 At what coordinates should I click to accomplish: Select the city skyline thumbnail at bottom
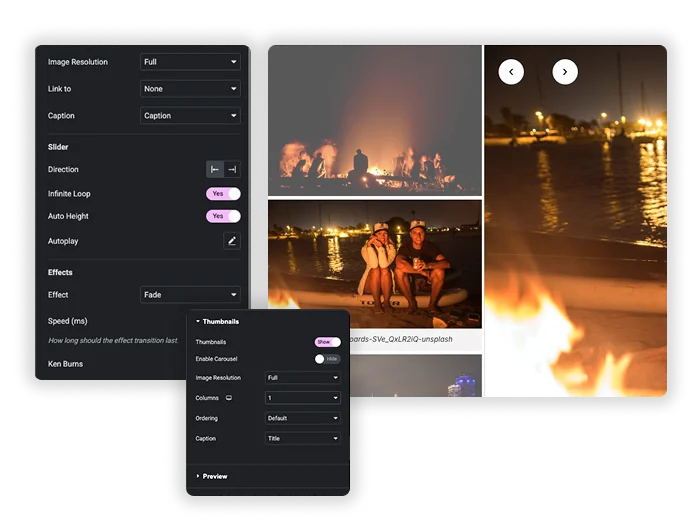click(416, 376)
